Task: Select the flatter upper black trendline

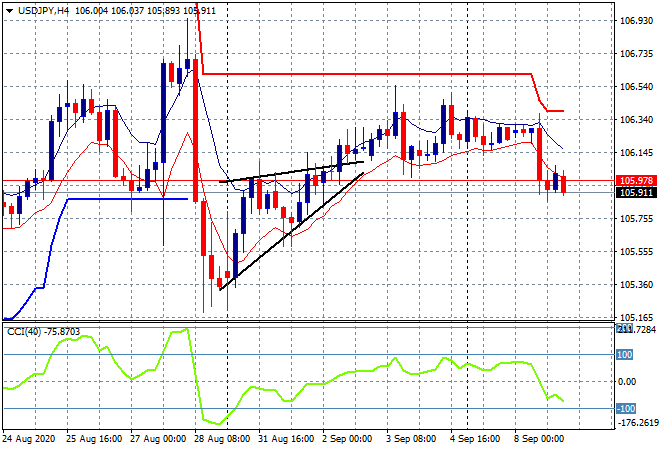Action: [x=292, y=172]
